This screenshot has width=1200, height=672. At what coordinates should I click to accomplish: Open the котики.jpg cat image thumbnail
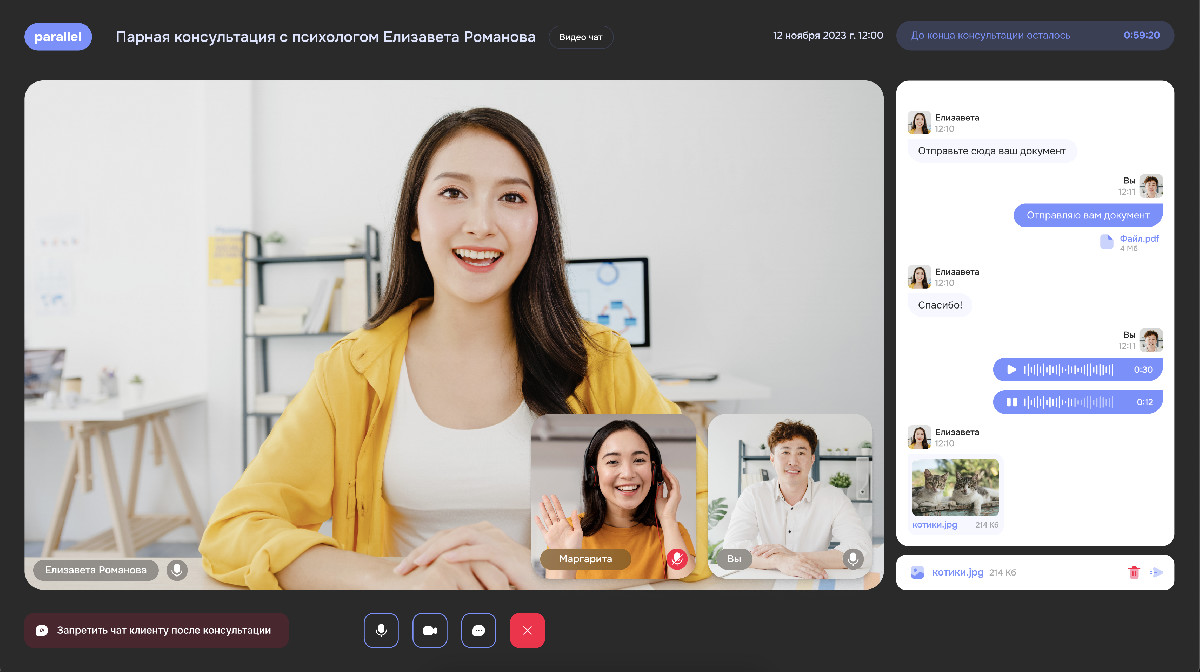tap(955, 487)
